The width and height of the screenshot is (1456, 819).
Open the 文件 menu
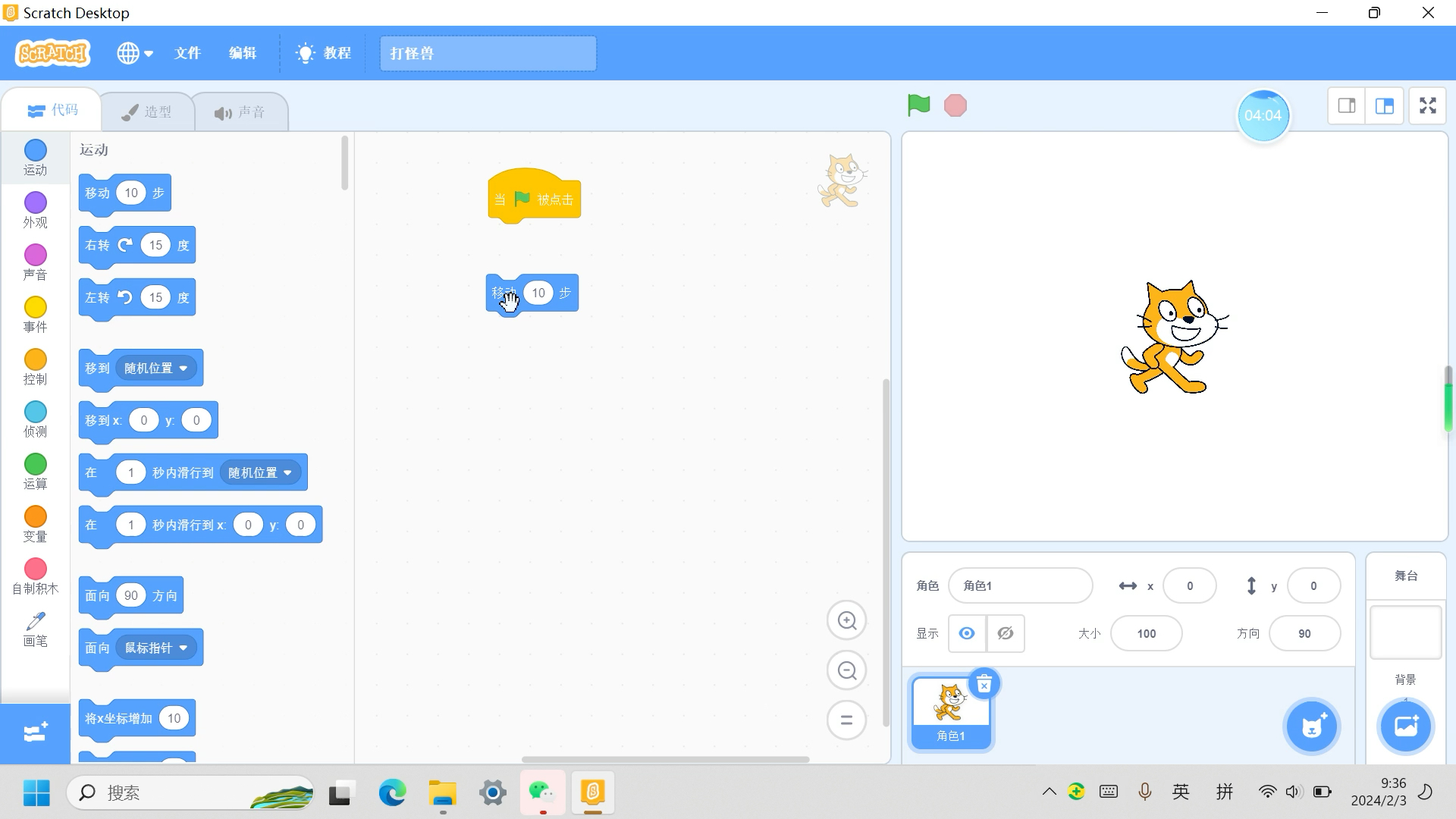click(187, 53)
